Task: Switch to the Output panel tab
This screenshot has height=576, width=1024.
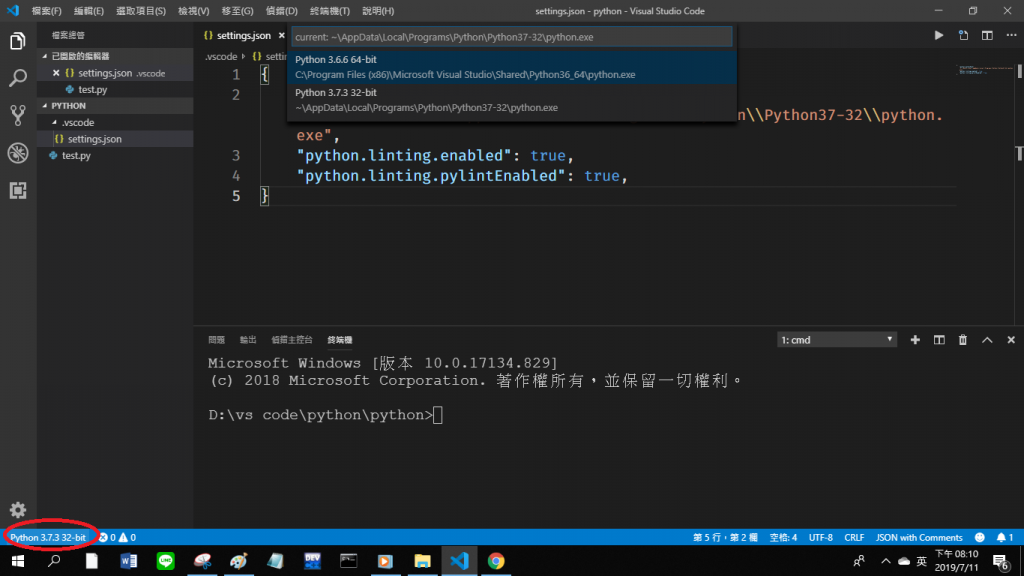Action: (x=248, y=340)
